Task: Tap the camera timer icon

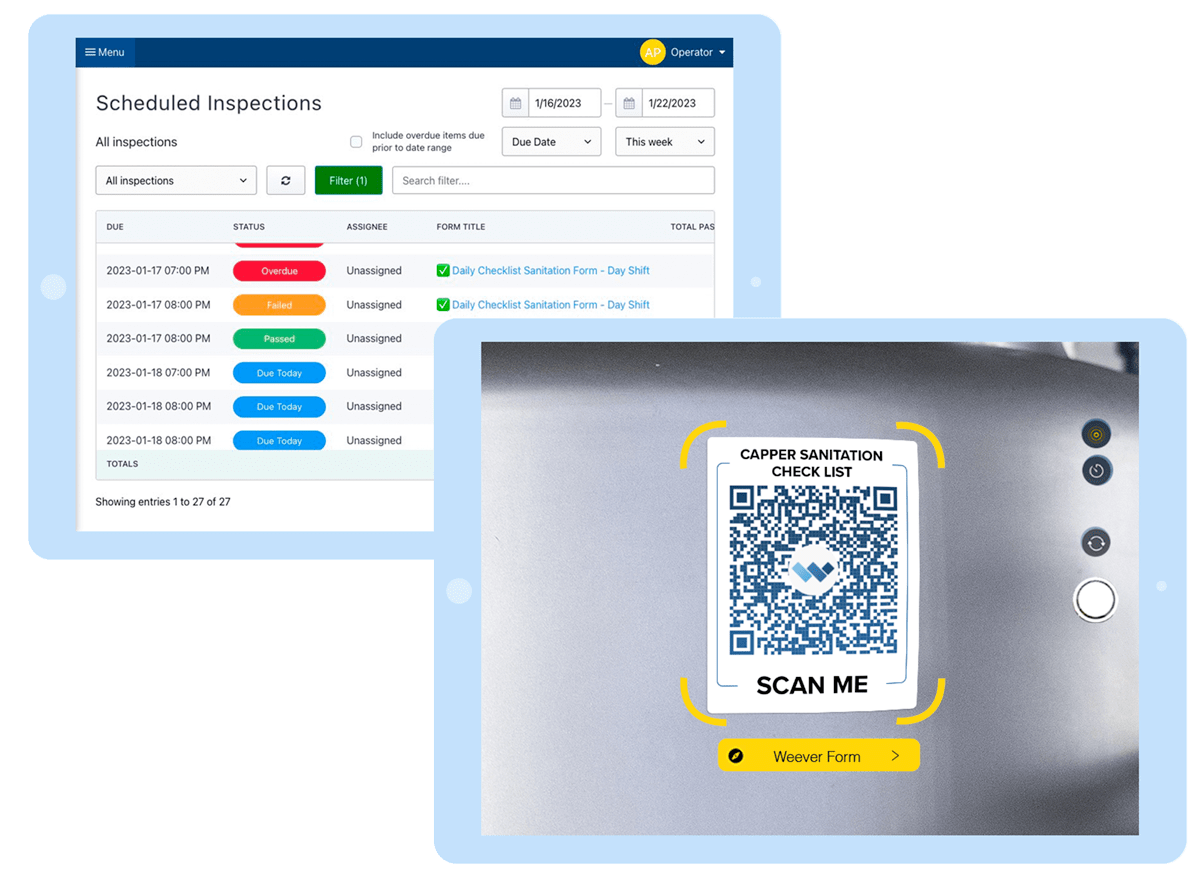Action: [x=1097, y=470]
